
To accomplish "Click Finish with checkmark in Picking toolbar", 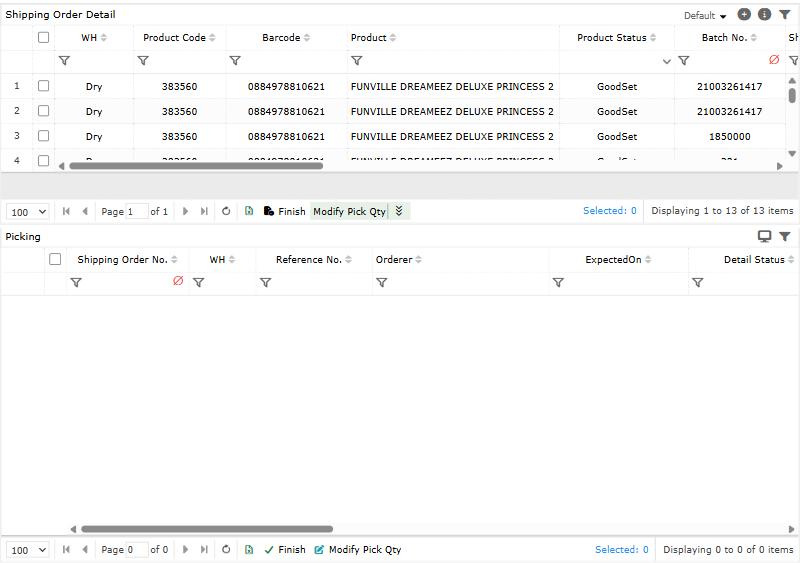I will pyautogui.click(x=285, y=549).
